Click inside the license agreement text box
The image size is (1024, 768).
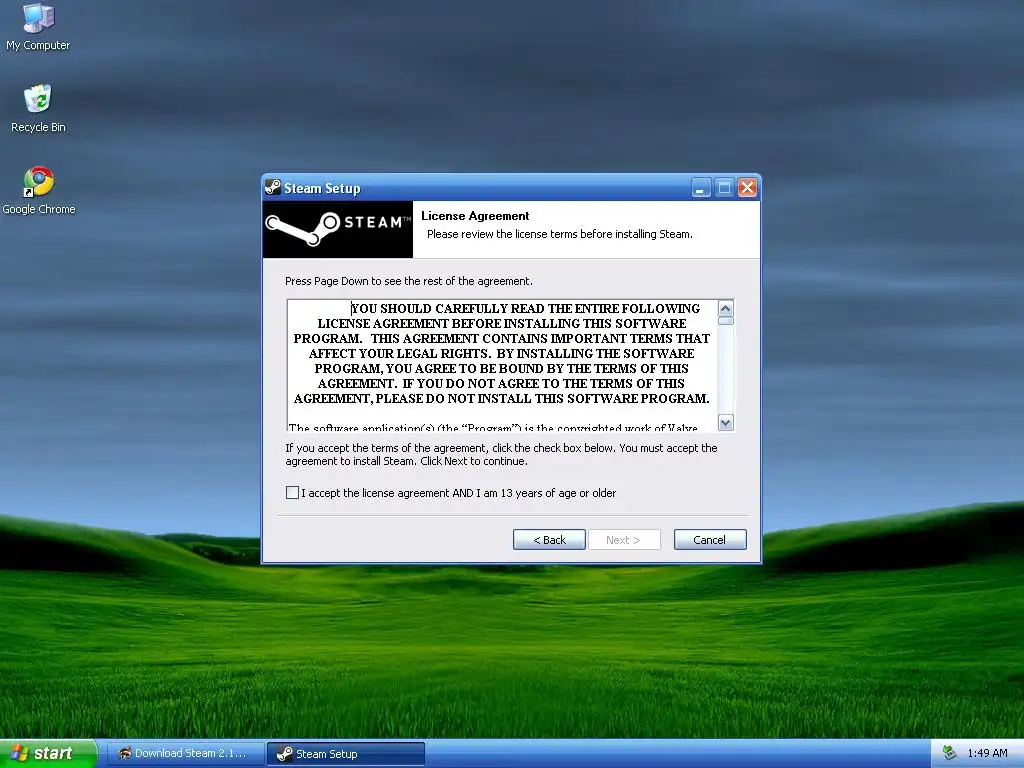click(502, 365)
